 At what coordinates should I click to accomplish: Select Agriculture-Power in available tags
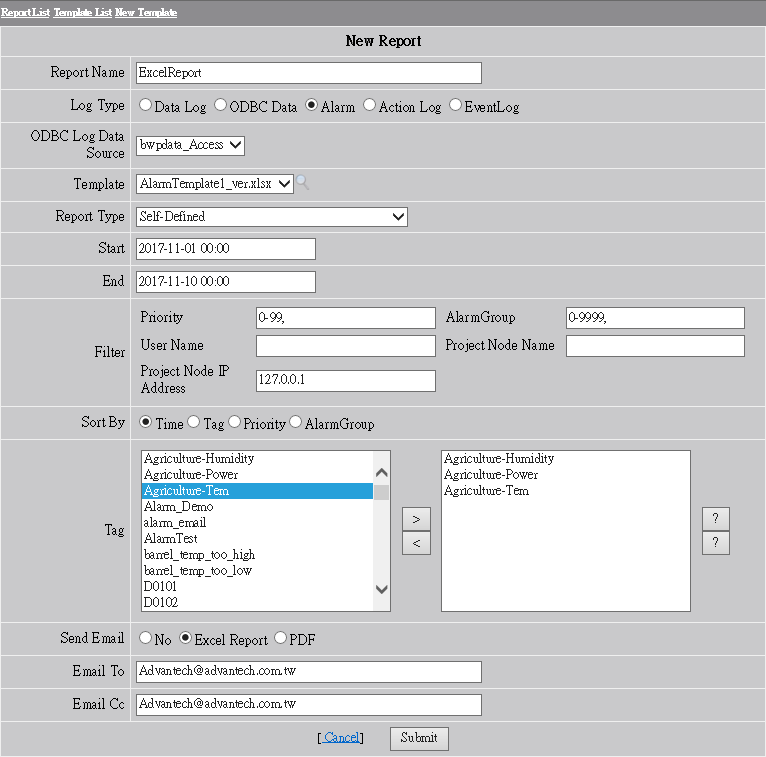coord(257,475)
